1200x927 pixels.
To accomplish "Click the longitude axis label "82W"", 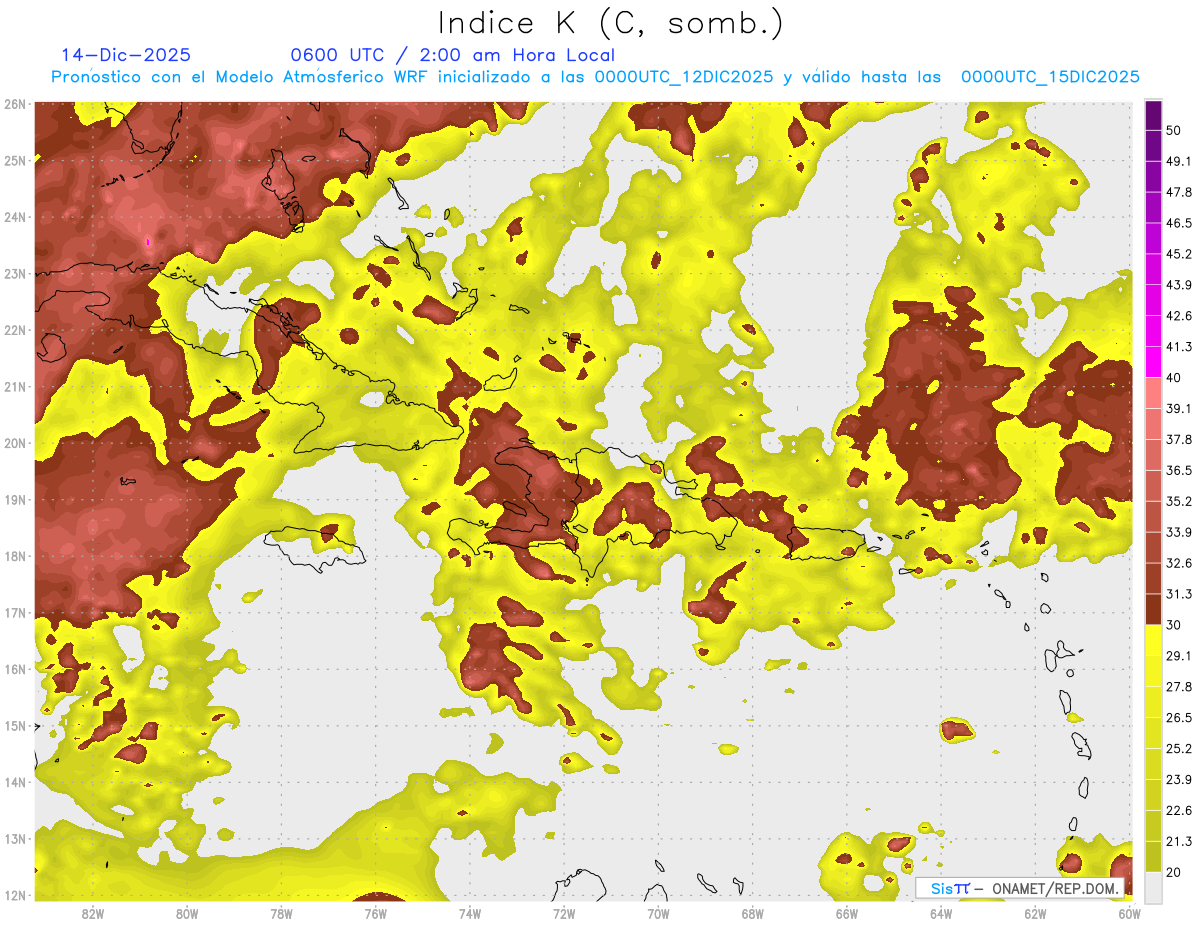I will coord(93,914).
